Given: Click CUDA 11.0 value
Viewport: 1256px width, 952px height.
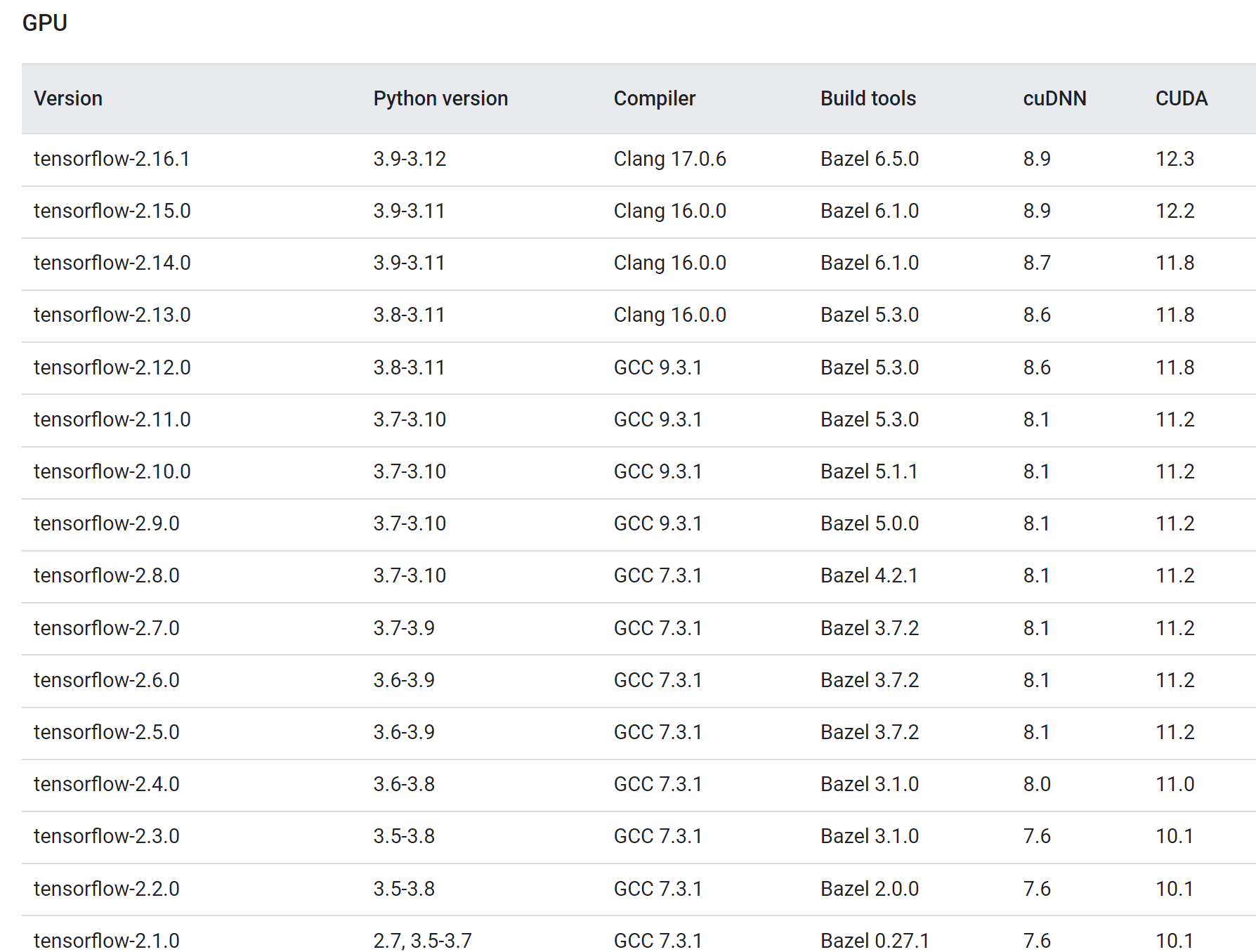Looking at the screenshot, I should (1175, 784).
